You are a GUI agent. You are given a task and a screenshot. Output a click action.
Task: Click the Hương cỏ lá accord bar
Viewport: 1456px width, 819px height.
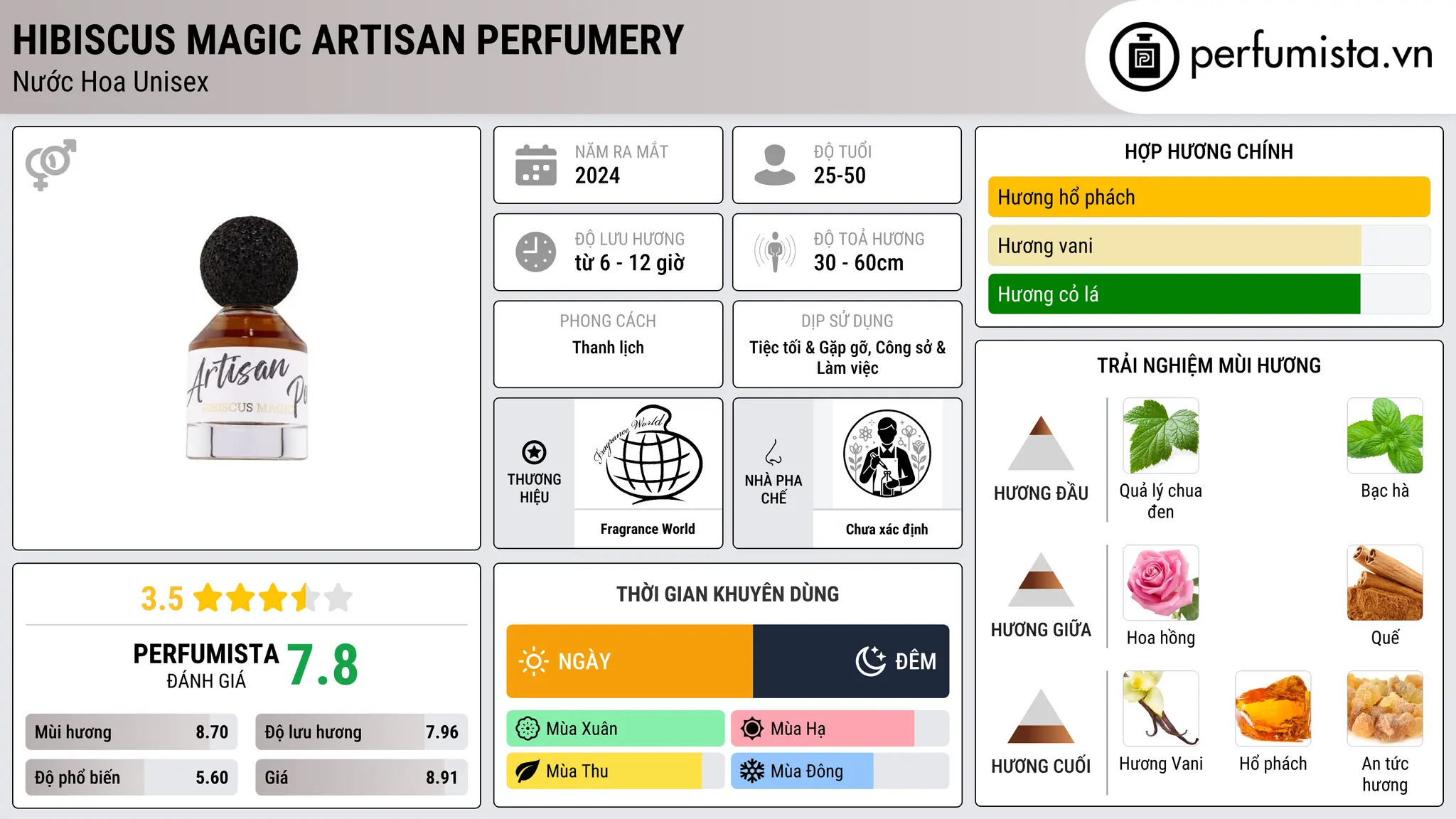(1209, 294)
